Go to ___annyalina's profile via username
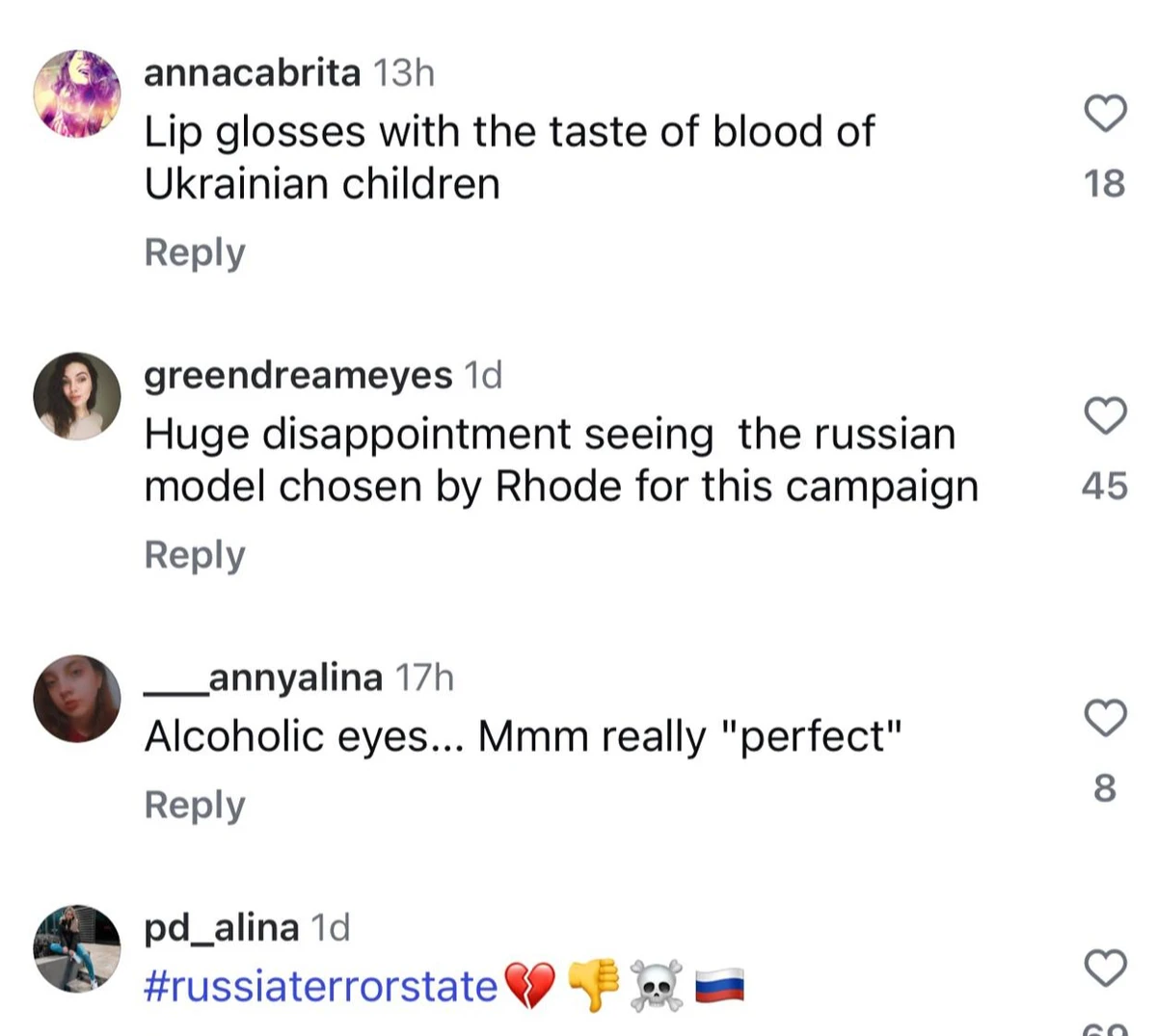The width and height of the screenshot is (1157, 1036). coord(263,678)
